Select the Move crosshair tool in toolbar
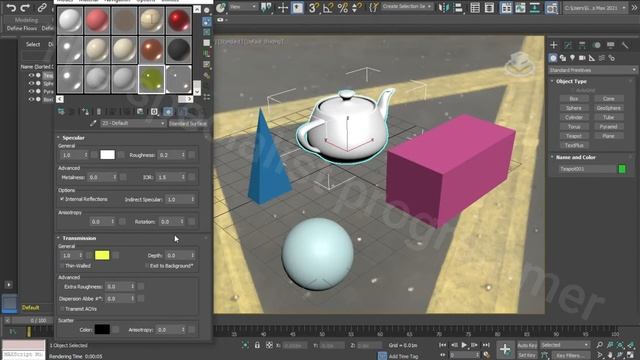640x360 pixels. click(282, 7)
